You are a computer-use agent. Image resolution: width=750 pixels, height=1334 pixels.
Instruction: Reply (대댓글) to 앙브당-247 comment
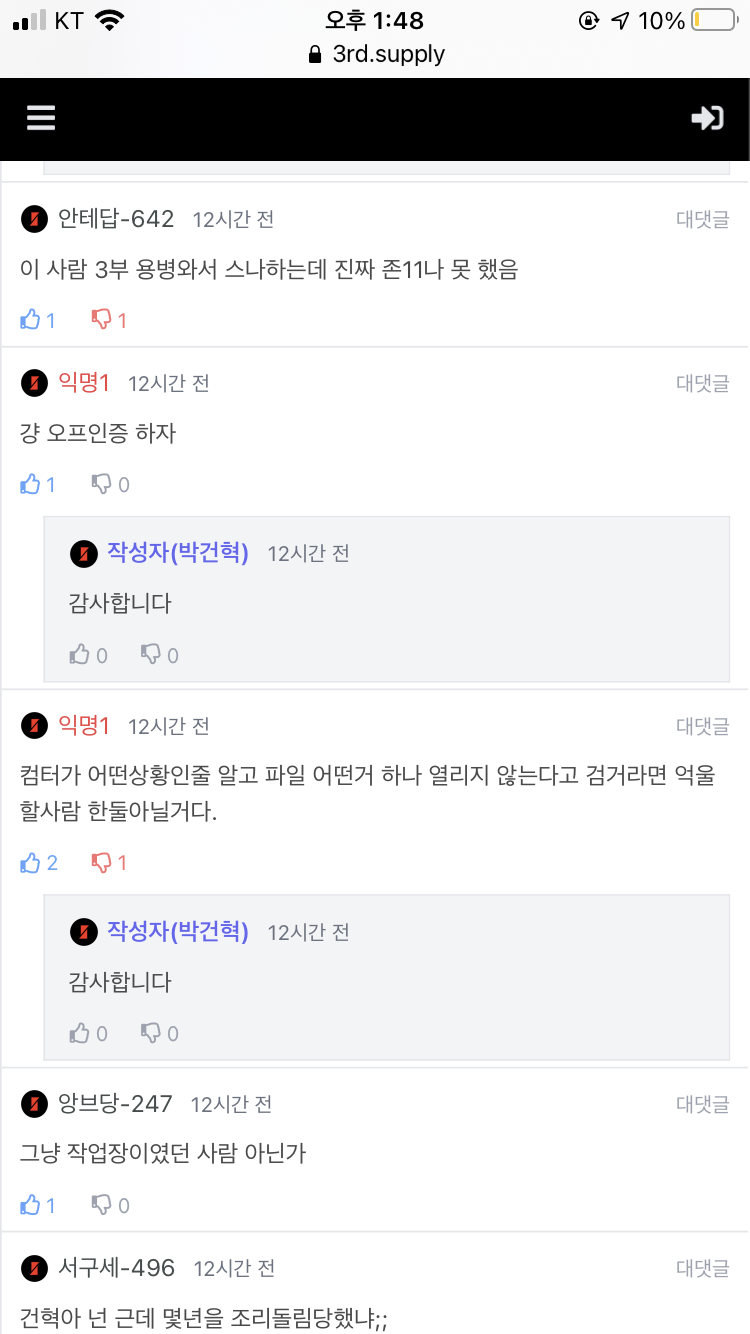click(702, 1105)
